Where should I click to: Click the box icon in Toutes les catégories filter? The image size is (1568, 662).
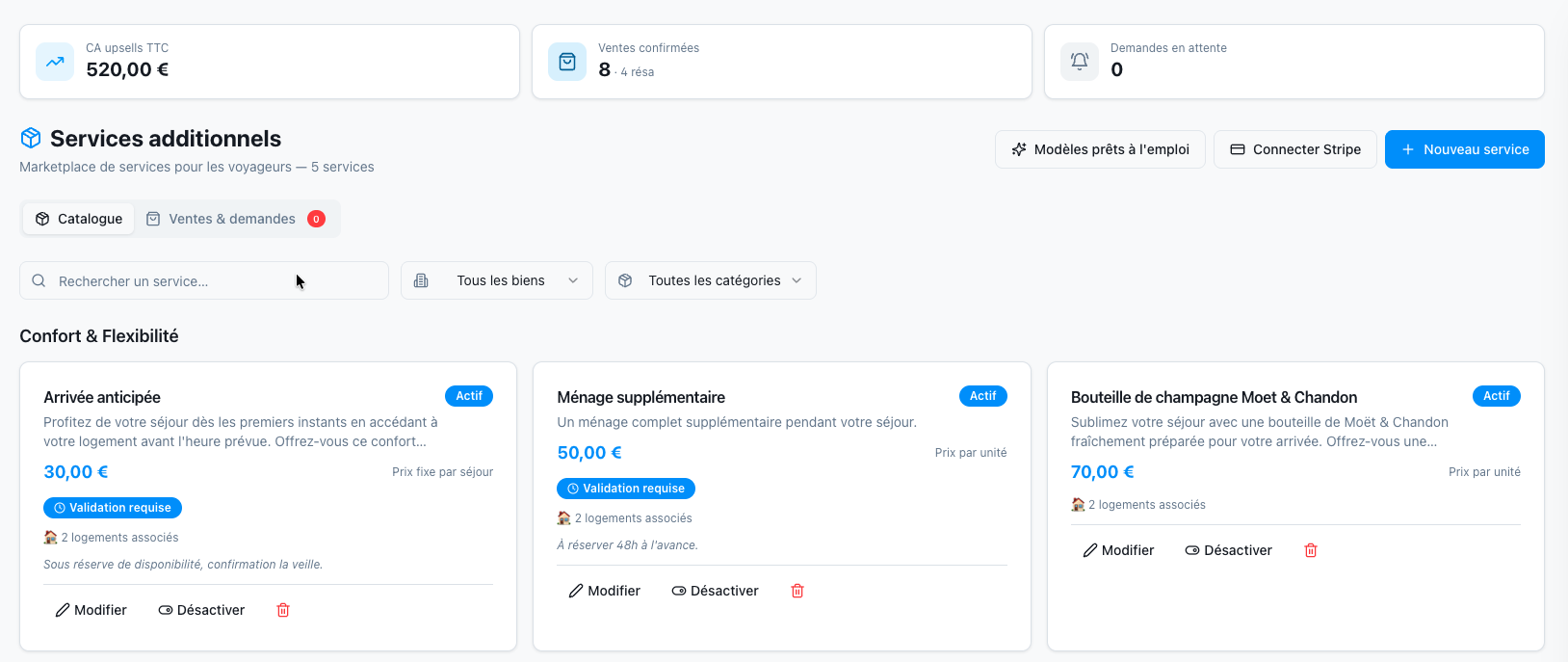click(x=625, y=280)
